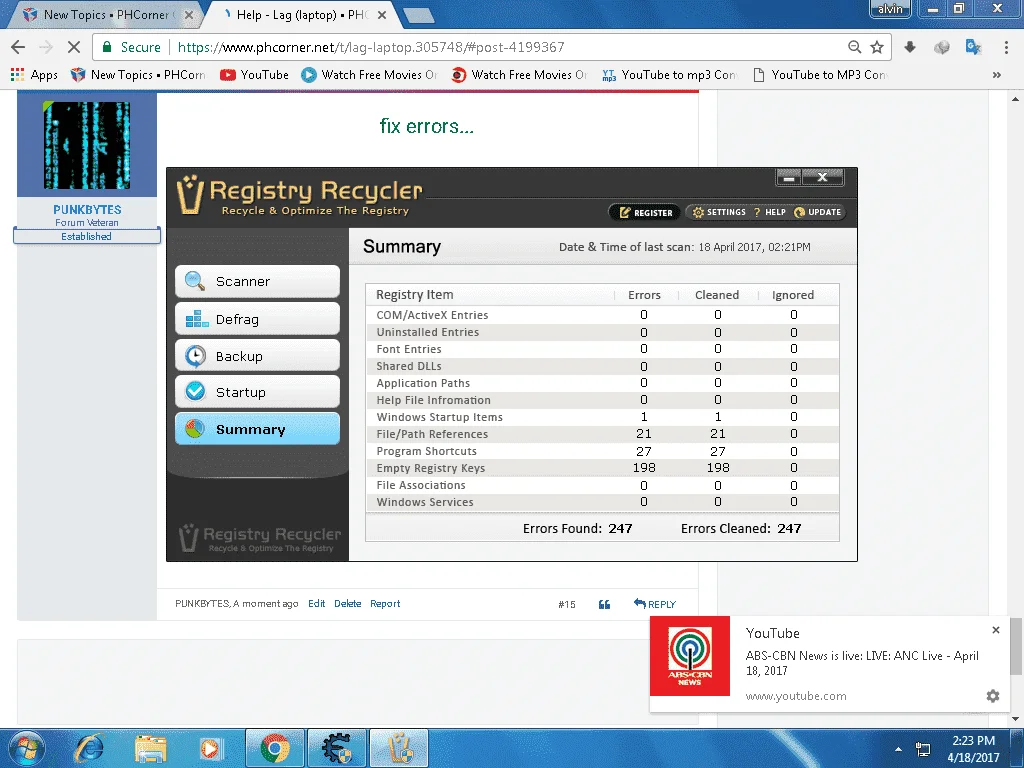This screenshot has height=768, width=1024.
Task: Show hidden system tray icons
Action: pyautogui.click(x=899, y=749)
